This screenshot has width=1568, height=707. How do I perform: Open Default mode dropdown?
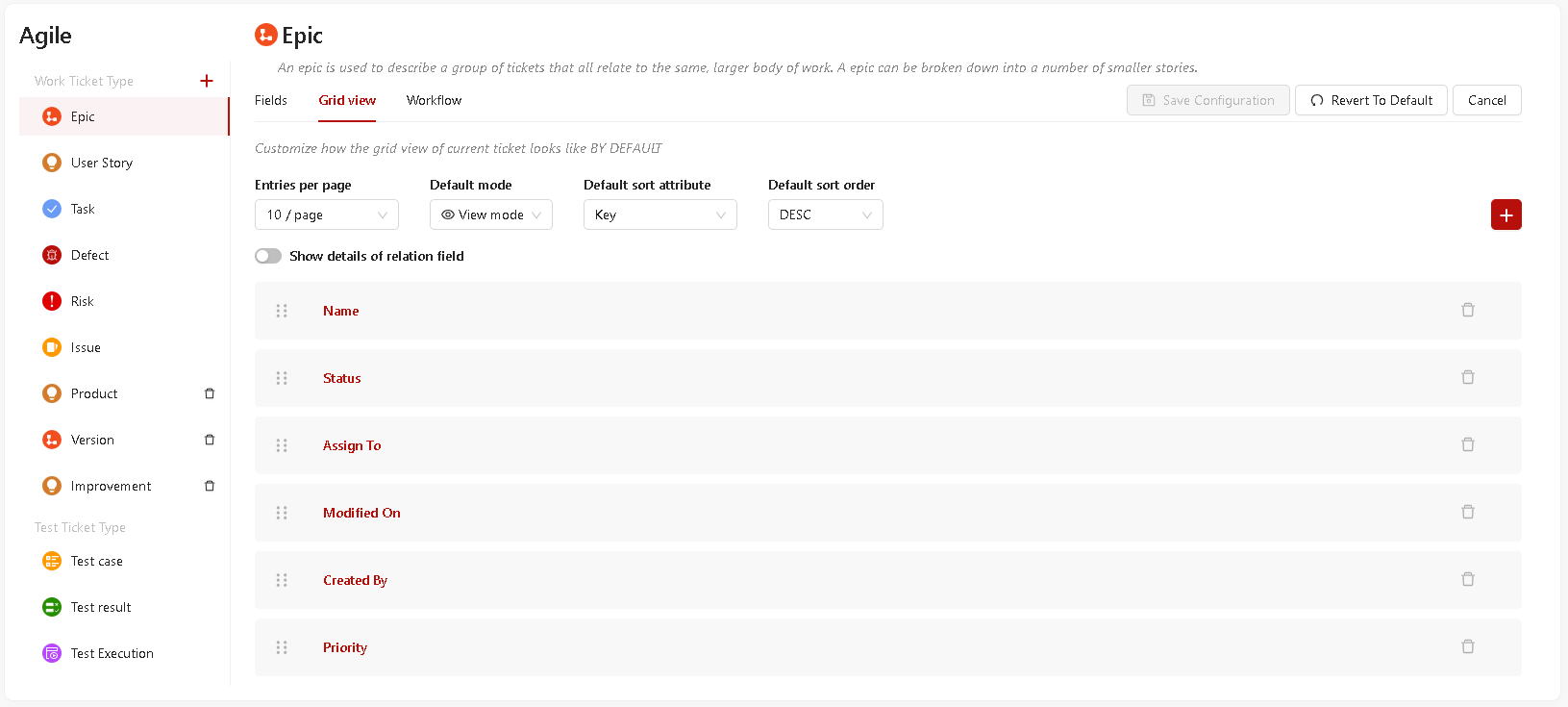(x=491, y=215)
